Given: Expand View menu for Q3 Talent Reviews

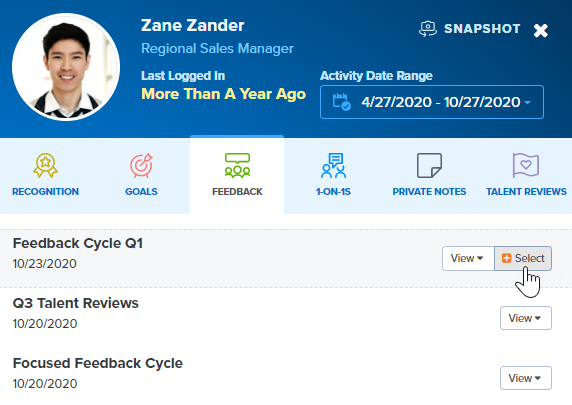Looking at the screenshot, I should (526, 318).
